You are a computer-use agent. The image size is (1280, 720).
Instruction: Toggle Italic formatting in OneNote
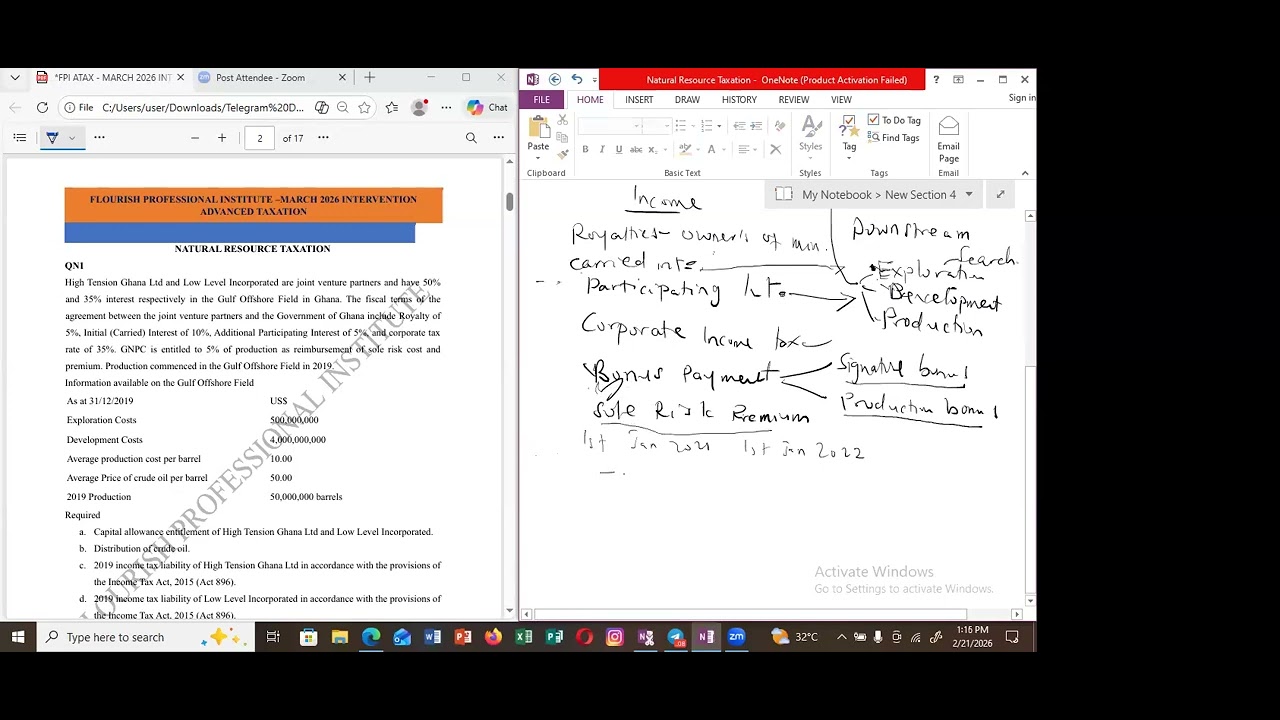(x=602, y=150)
